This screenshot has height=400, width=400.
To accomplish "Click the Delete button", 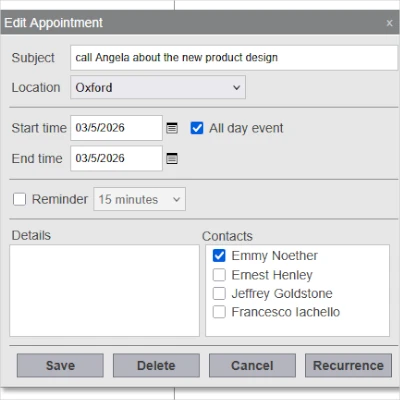I will coord(156,366).
